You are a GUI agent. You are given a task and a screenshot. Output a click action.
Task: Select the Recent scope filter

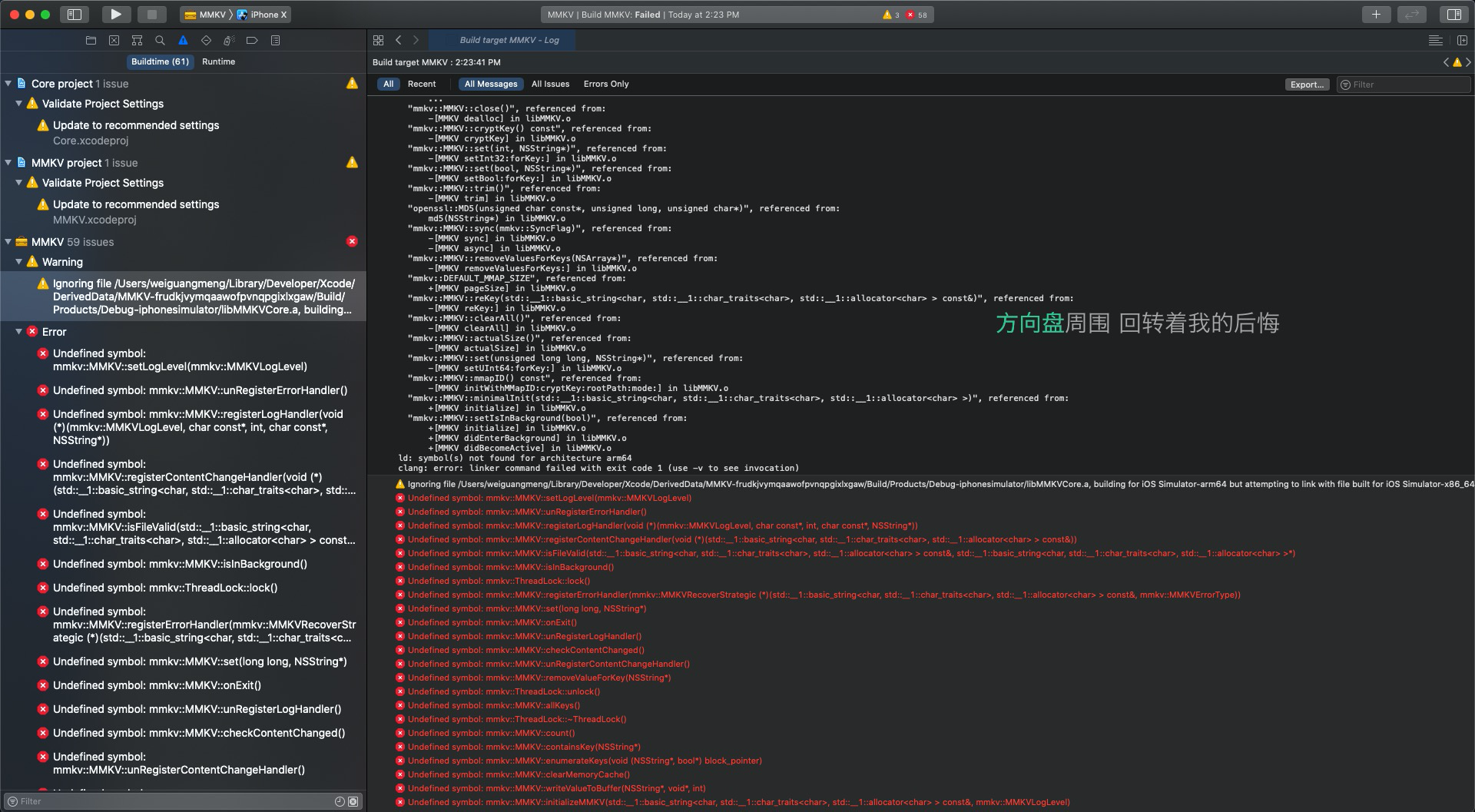421,85
